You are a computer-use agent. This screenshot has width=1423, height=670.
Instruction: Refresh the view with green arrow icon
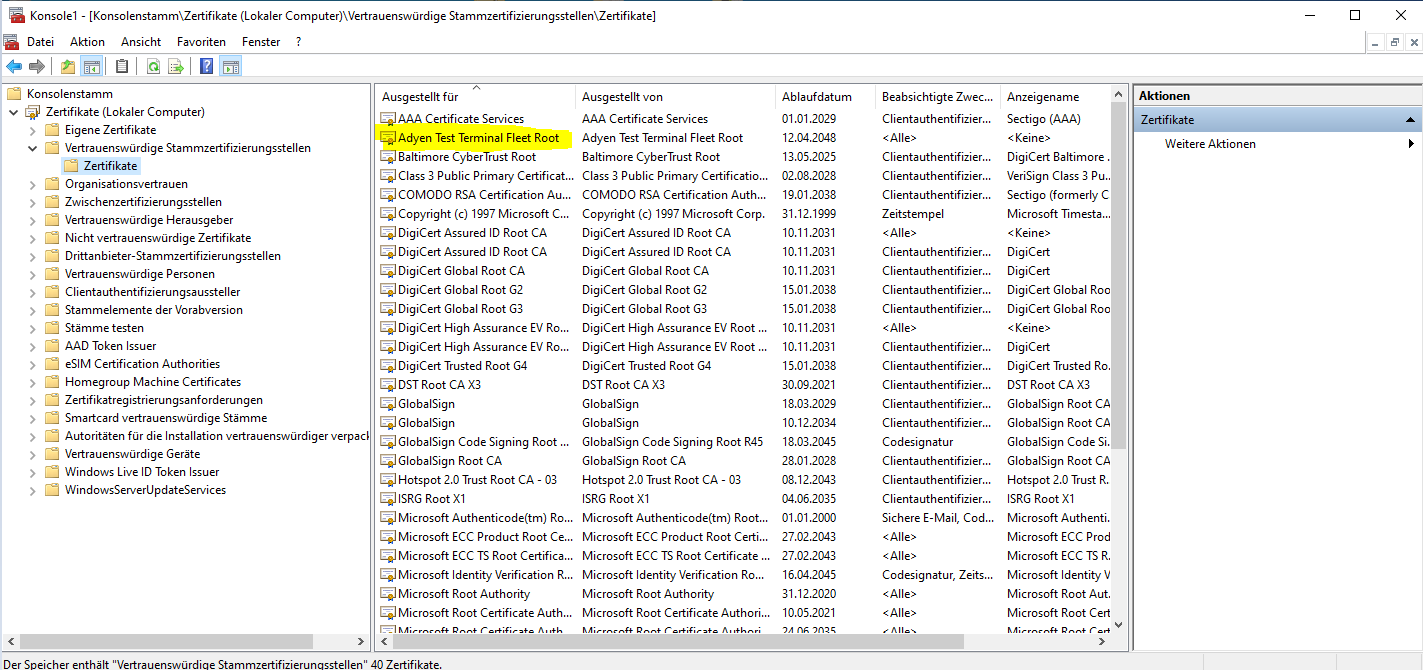(153, 67)
